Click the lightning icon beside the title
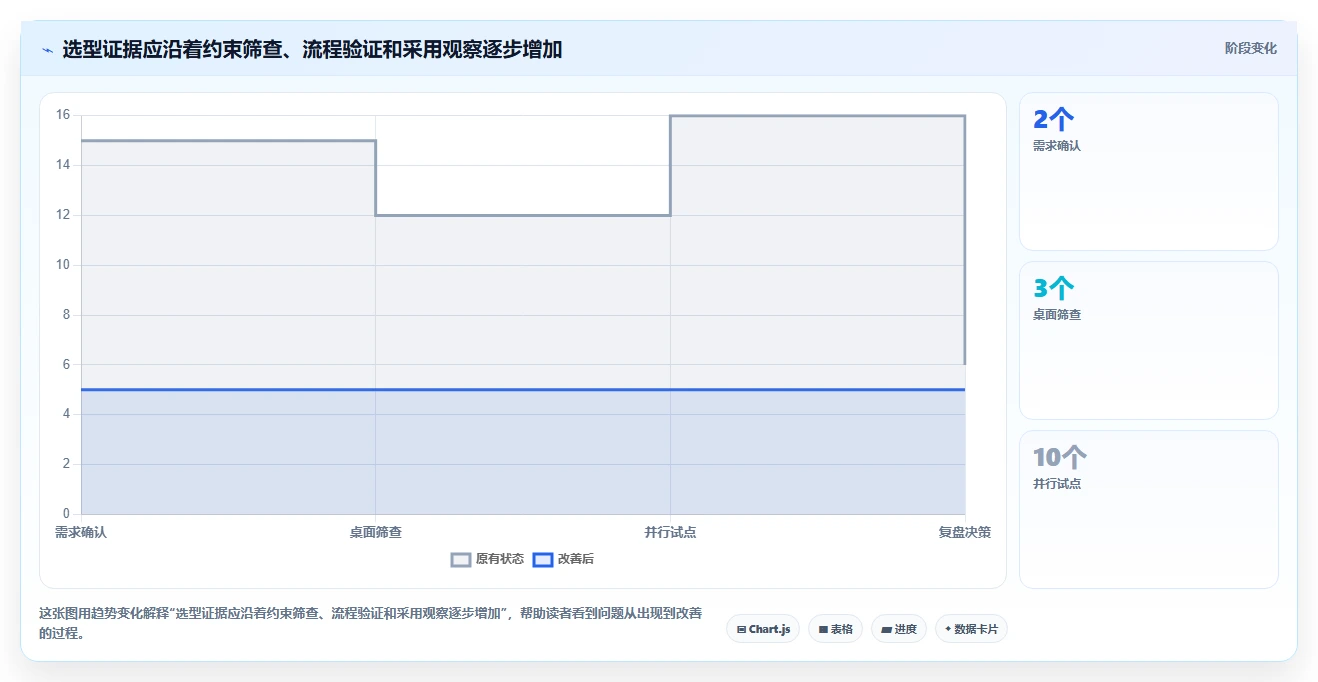This screenshot has height=682, width=1318. coord(47,49)
